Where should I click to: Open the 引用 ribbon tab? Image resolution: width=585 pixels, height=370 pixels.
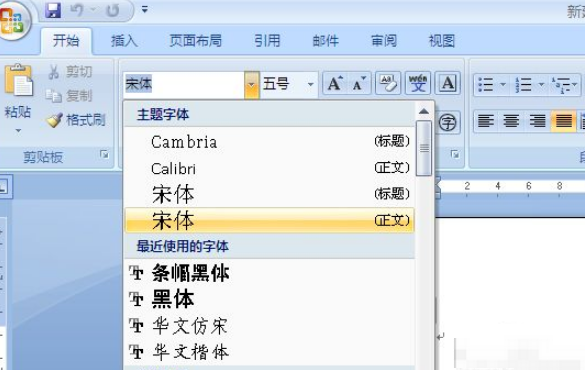click(267, 41)
